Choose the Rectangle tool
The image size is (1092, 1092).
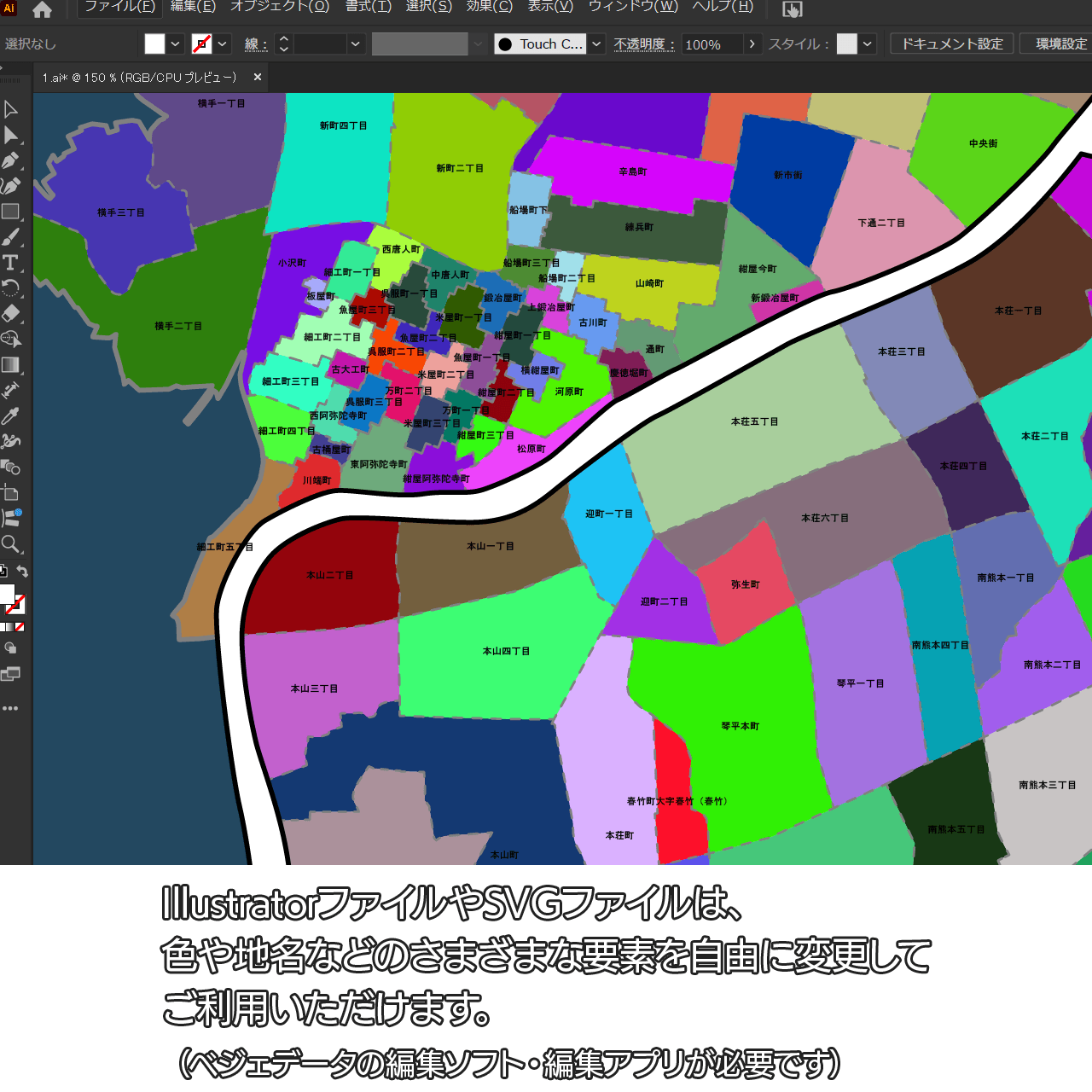point(11,212)
